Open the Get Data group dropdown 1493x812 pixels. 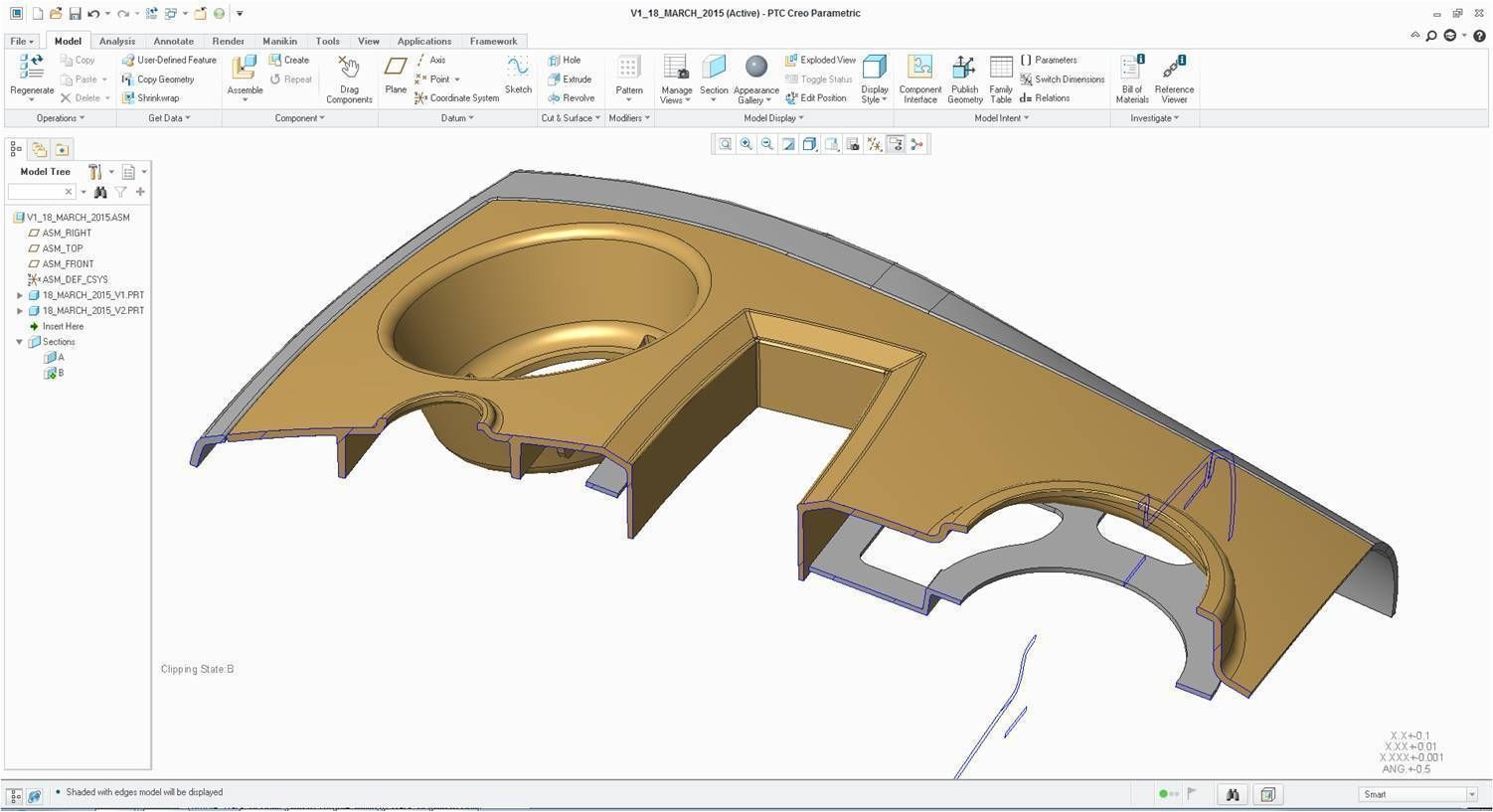(169, 118)
